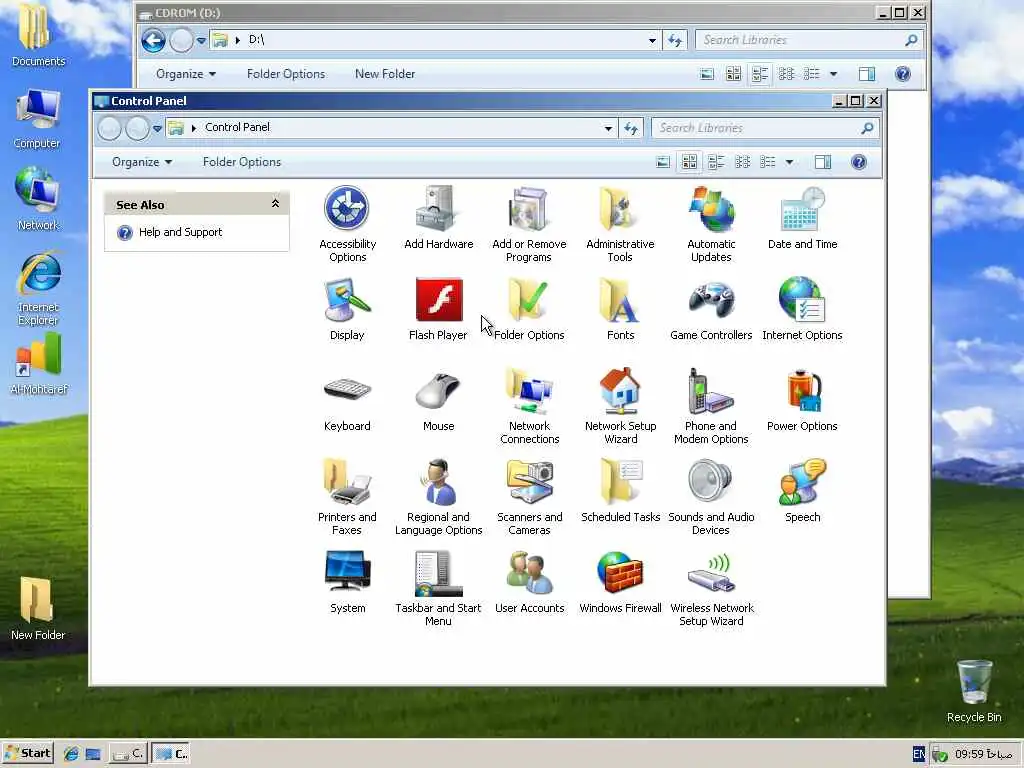Screen dimensions: 1024x768
Task: Launch Wireless Network Setup Wizard
Action: pos(711,588)
